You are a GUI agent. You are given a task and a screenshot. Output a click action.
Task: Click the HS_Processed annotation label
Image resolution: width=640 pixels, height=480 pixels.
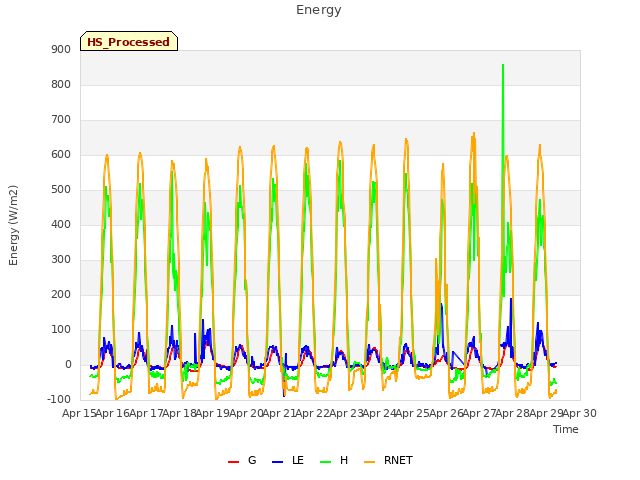tap(129, 41)
